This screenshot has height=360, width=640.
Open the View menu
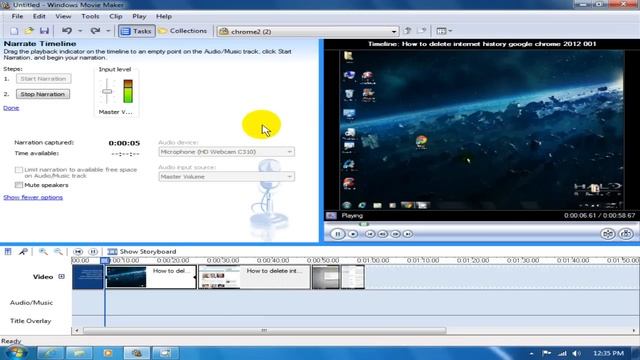pos(63,16)
